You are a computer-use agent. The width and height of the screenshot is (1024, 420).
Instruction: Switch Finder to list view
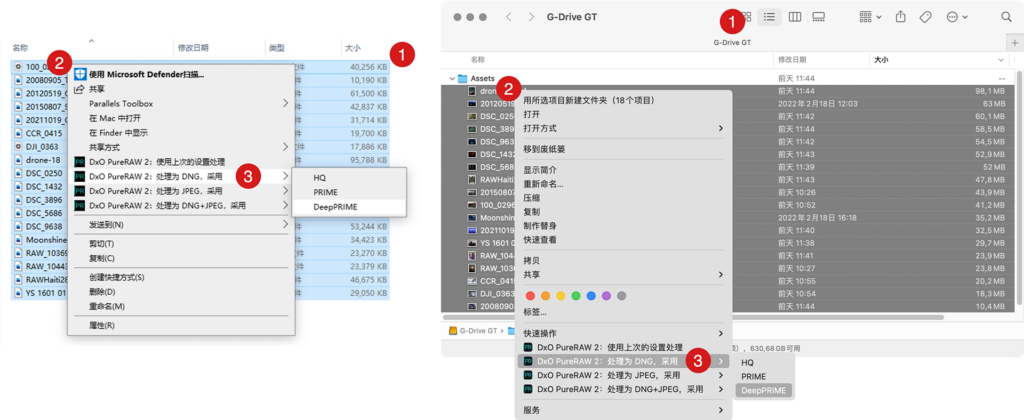click(x=769, y=16)
